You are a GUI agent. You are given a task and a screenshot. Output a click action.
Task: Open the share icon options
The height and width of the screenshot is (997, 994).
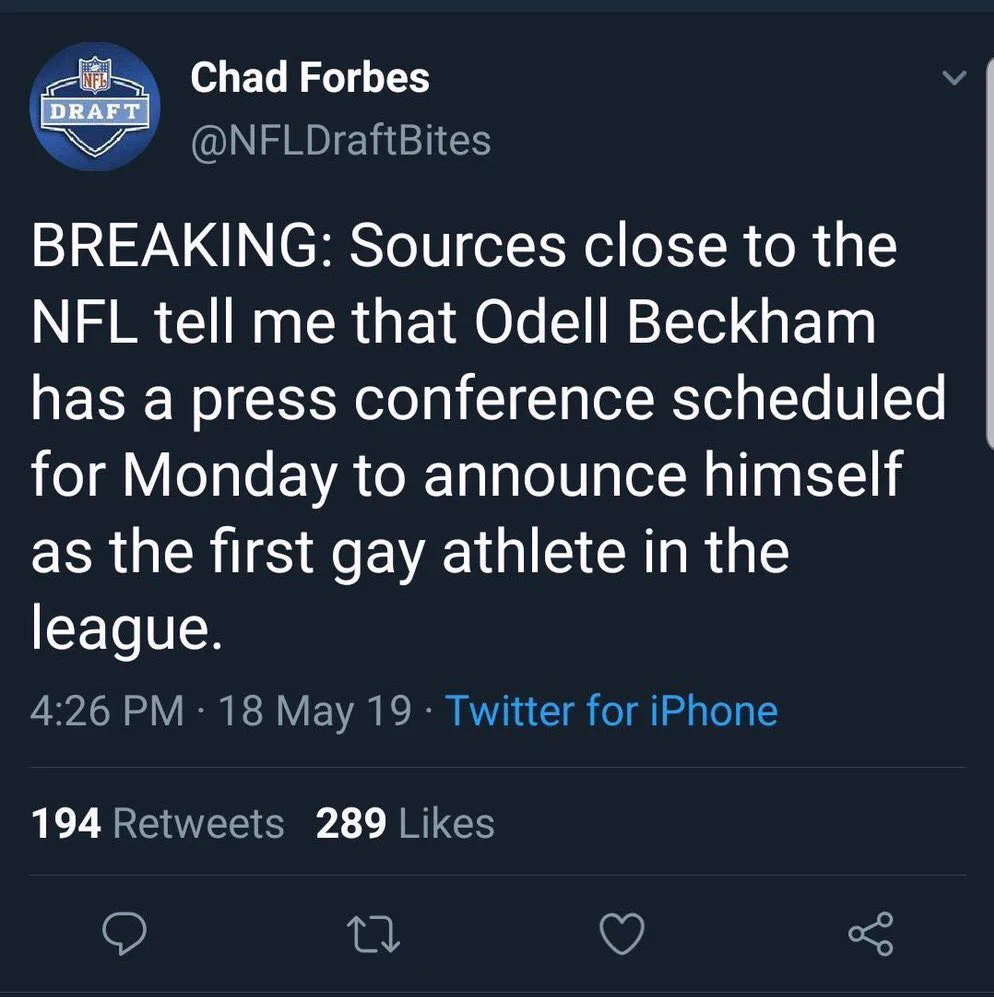tap(871, 934)
